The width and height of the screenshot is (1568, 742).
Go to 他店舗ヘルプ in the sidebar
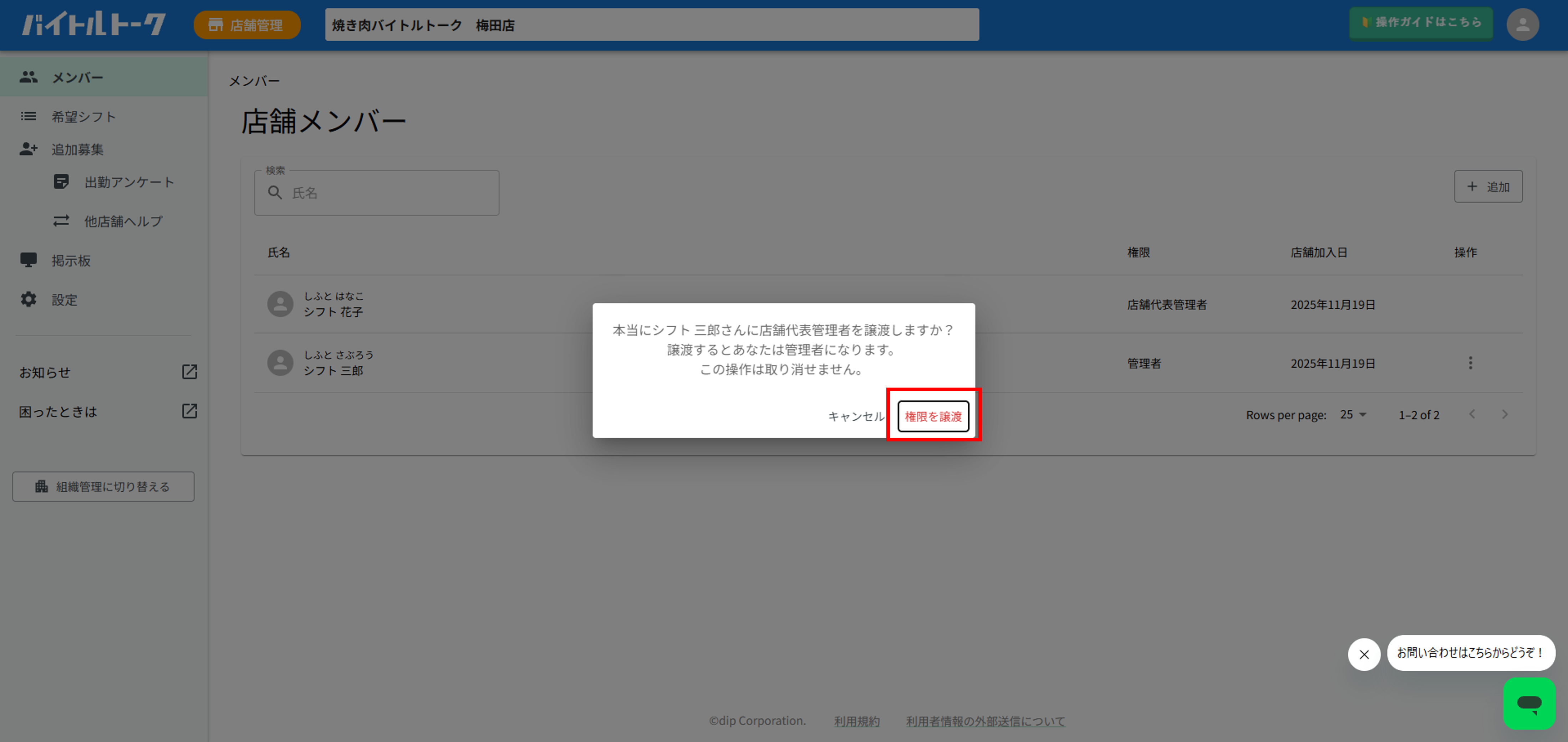click(123, 221)
